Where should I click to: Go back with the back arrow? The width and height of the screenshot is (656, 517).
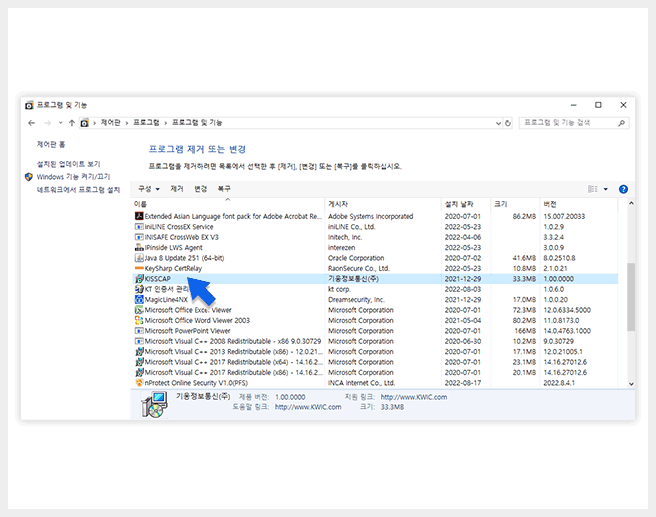[33, 123]
